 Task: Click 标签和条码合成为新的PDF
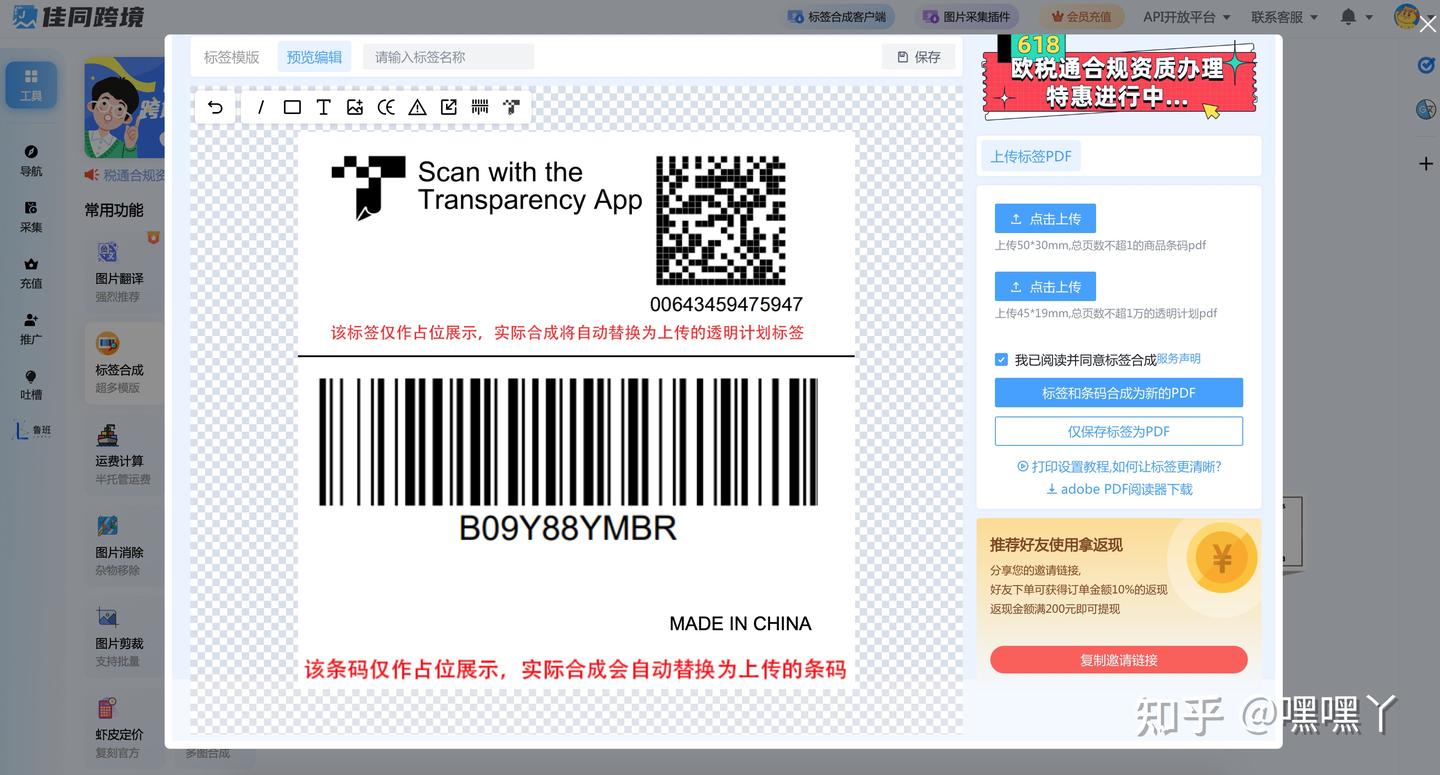1119,393
